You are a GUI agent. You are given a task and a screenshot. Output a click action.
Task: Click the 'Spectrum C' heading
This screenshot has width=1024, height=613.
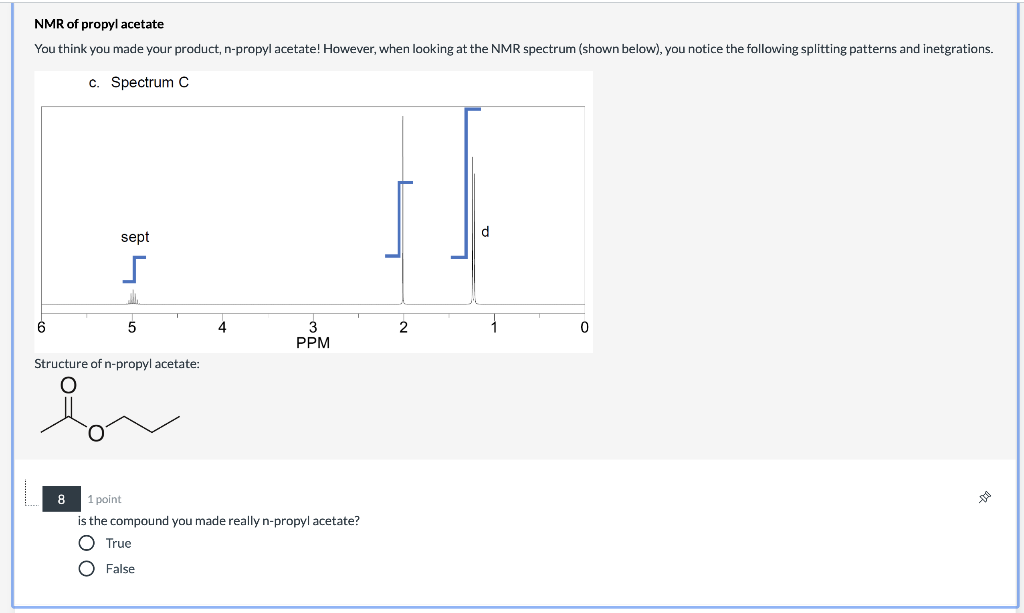click(150, 82)
